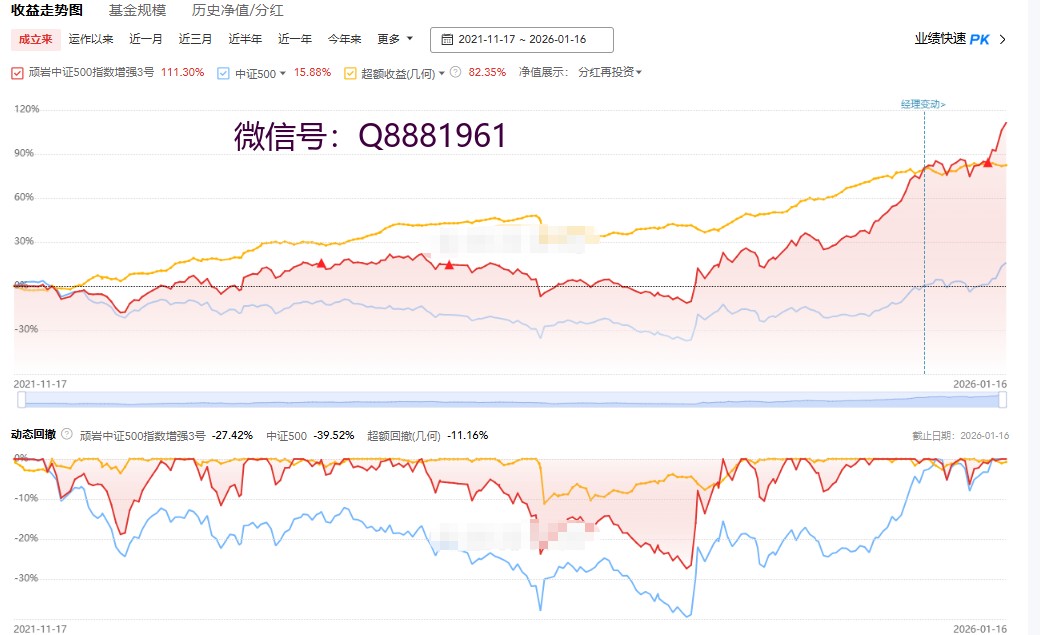Toggle the 中证500 benchmark checkbox

(223, 73)
